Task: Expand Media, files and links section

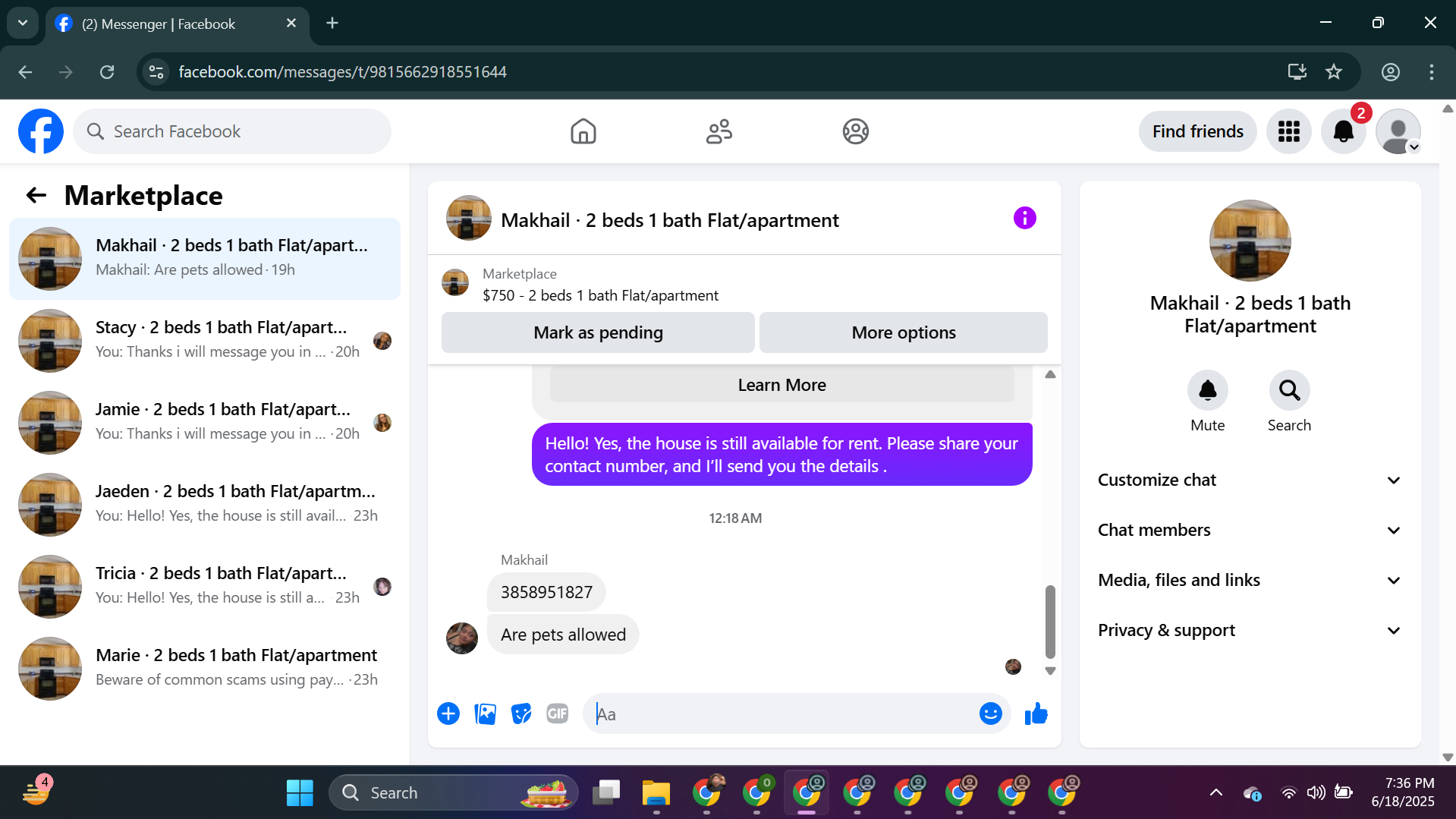Action: 1250,580
